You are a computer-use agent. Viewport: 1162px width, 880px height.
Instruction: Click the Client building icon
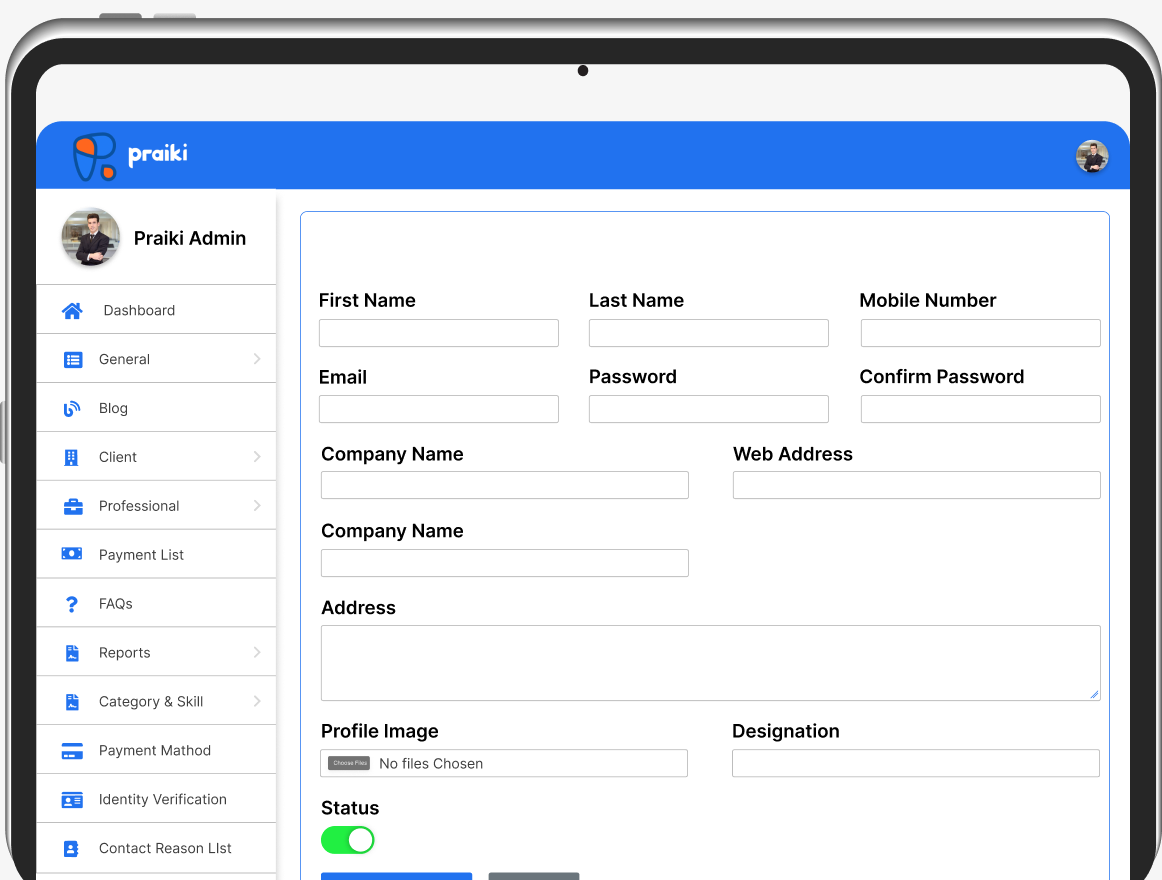click(x=71, y=457)
